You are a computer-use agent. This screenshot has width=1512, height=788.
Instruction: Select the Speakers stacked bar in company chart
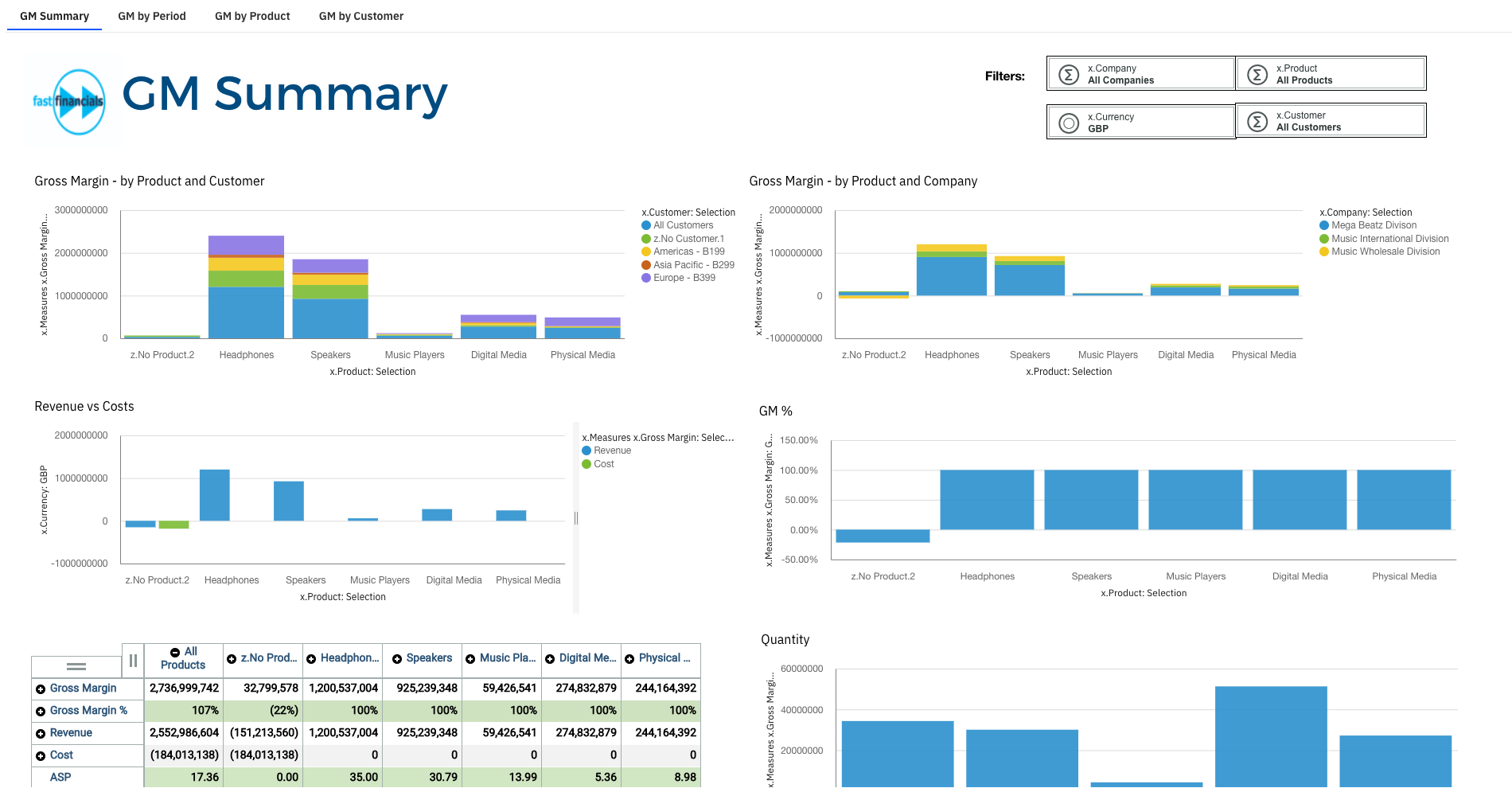click(x=1030, y=275)
